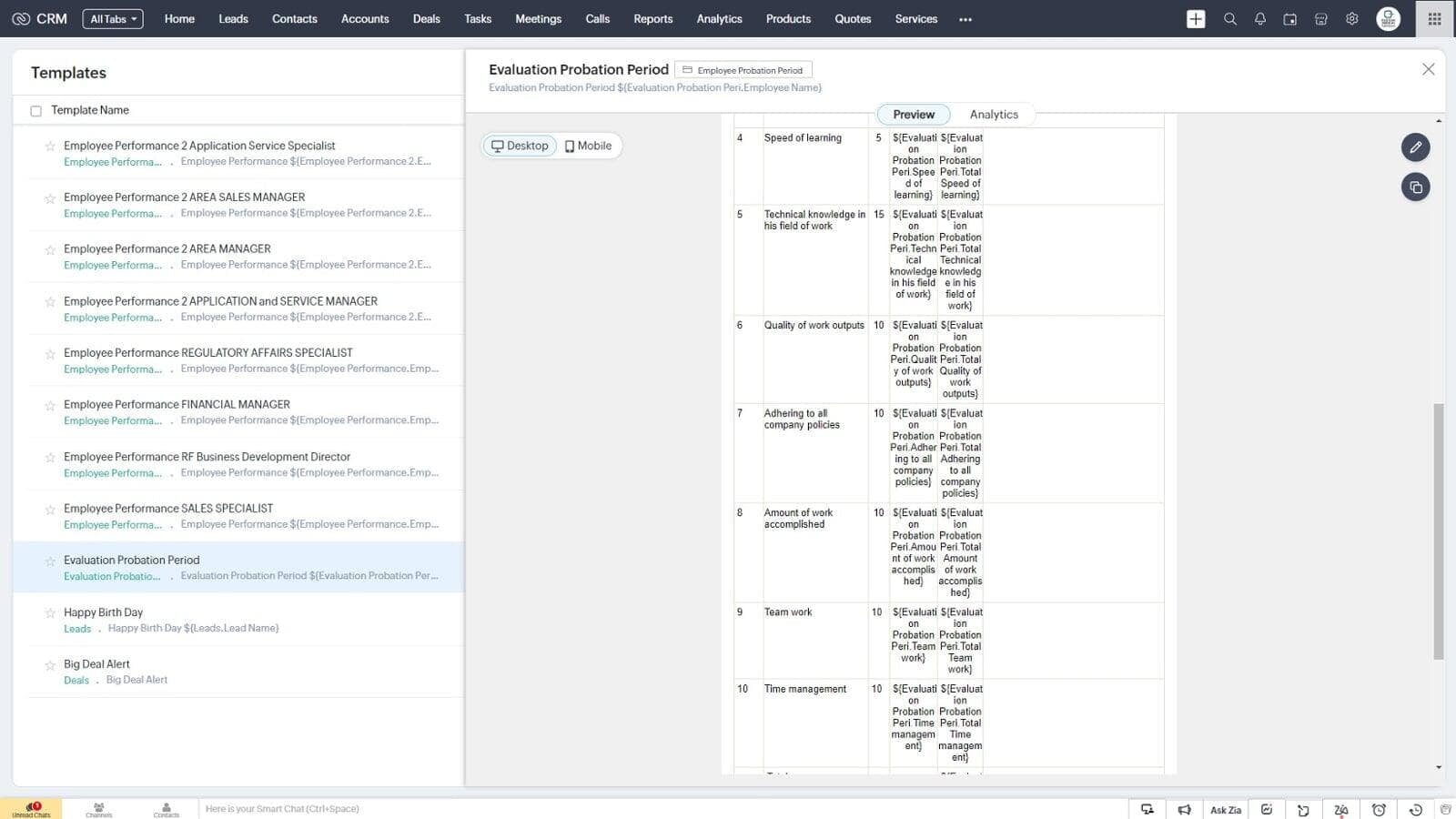
Task: Open Channels in bottom bar
Action: 99,809
